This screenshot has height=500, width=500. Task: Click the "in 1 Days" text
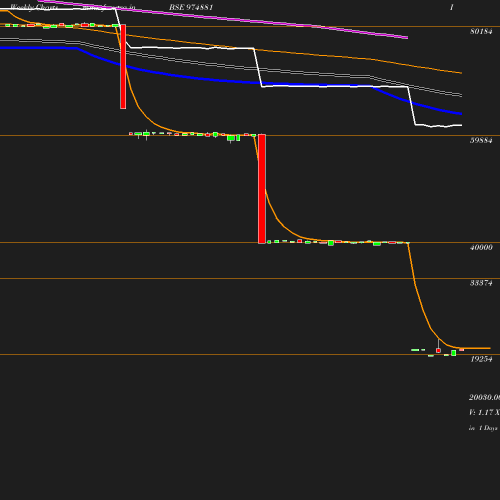pos(483,428)
